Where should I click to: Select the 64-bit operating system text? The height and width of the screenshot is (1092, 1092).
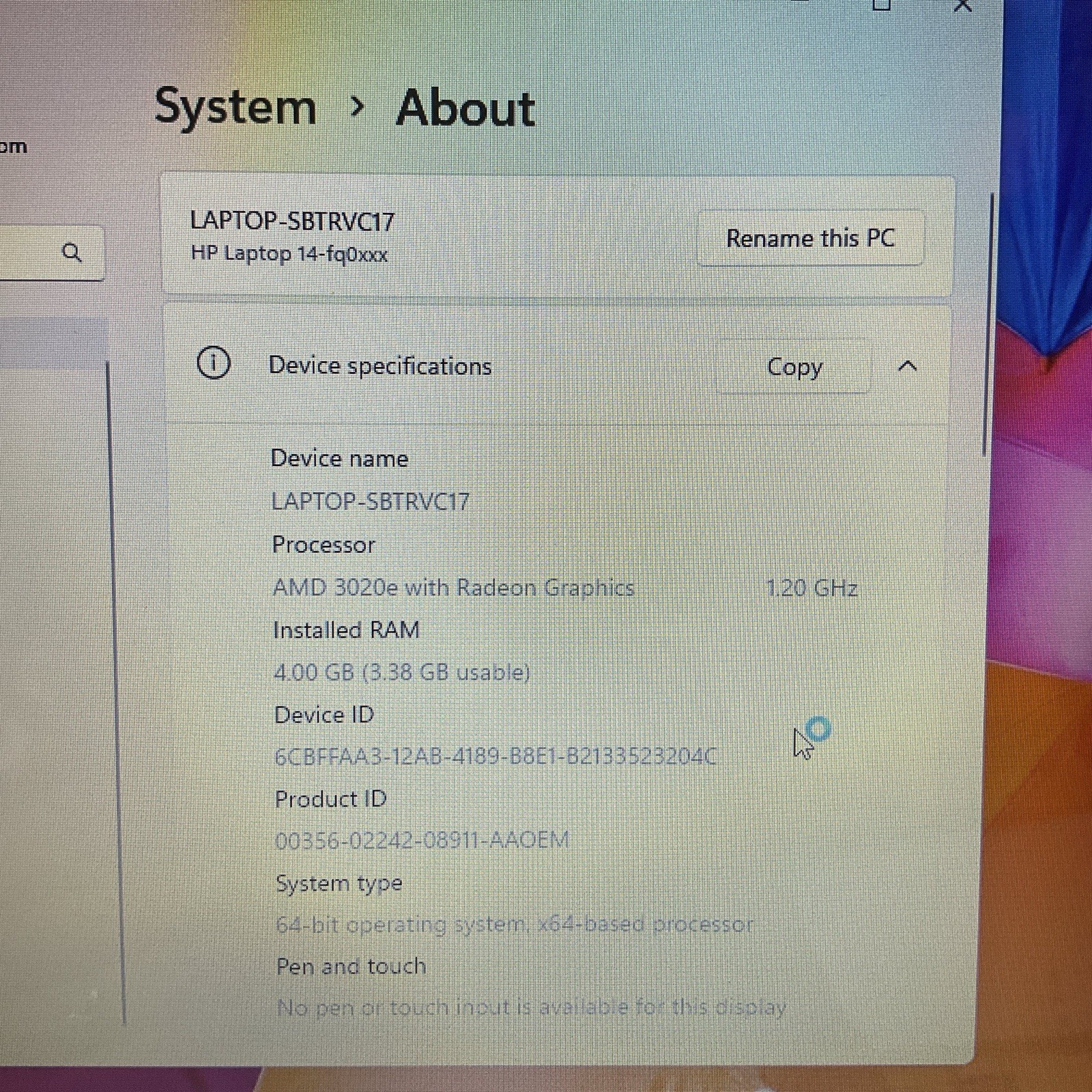tap(515, 925)
